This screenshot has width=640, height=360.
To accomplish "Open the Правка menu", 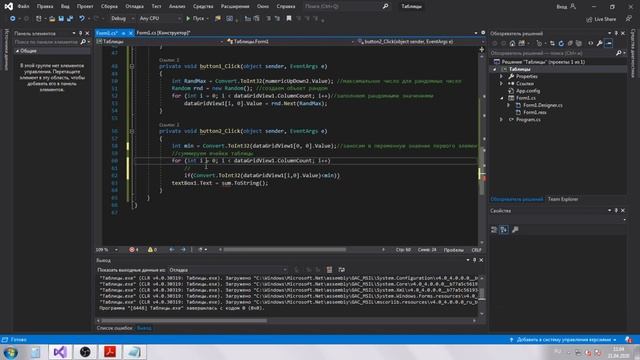I will 45,7.
